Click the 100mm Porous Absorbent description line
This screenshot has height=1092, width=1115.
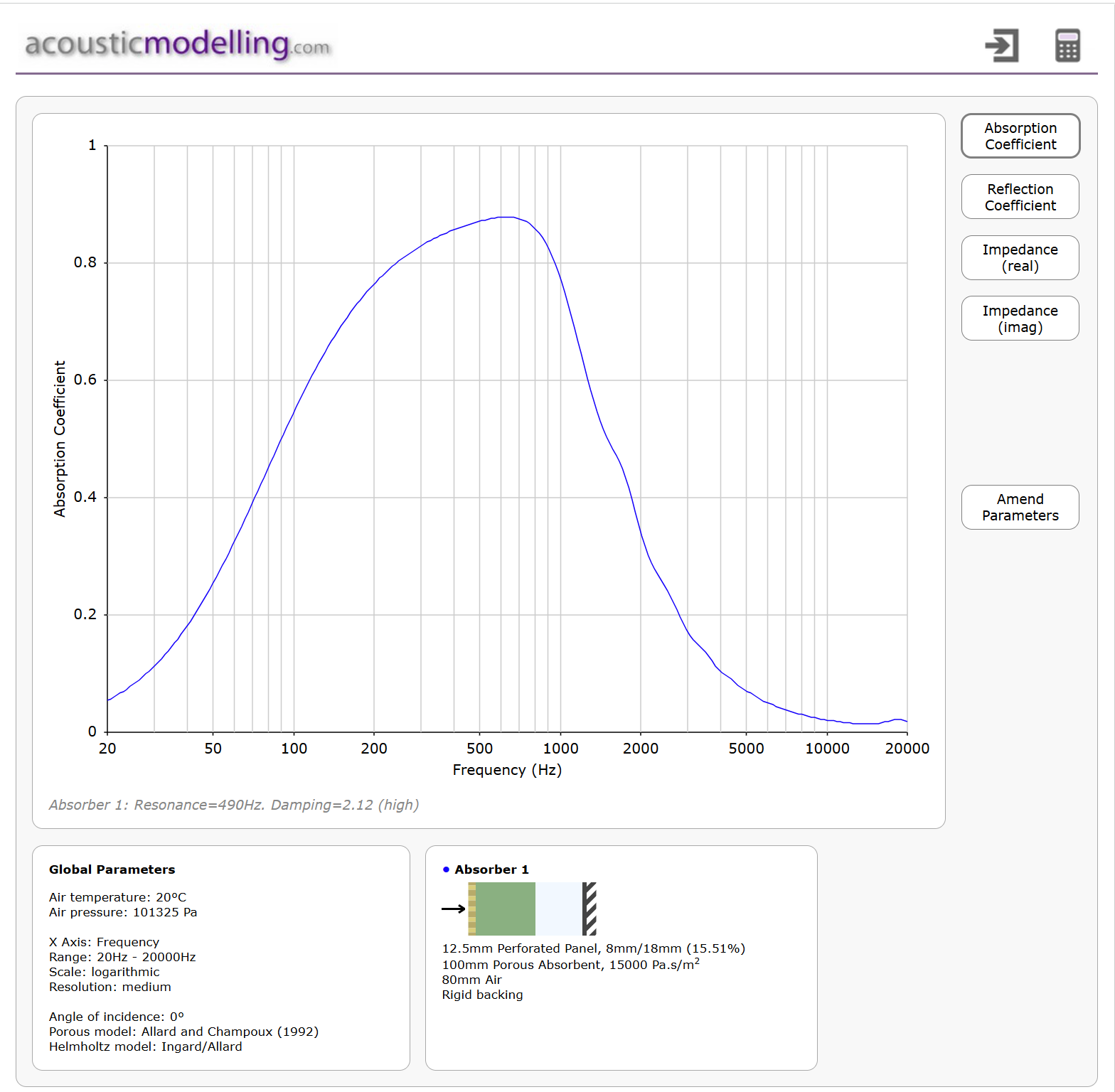click(x=570, y=965)
